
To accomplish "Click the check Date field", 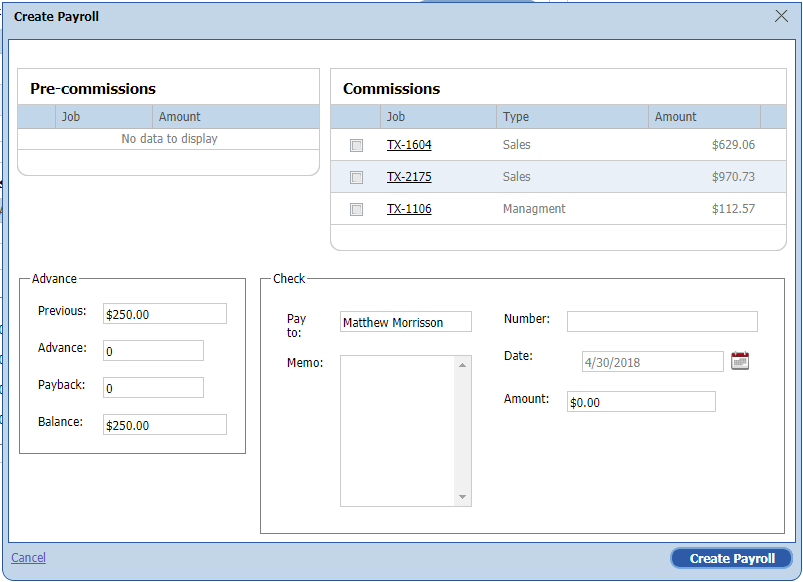I will pyautogui.click(x=652, y=362).
